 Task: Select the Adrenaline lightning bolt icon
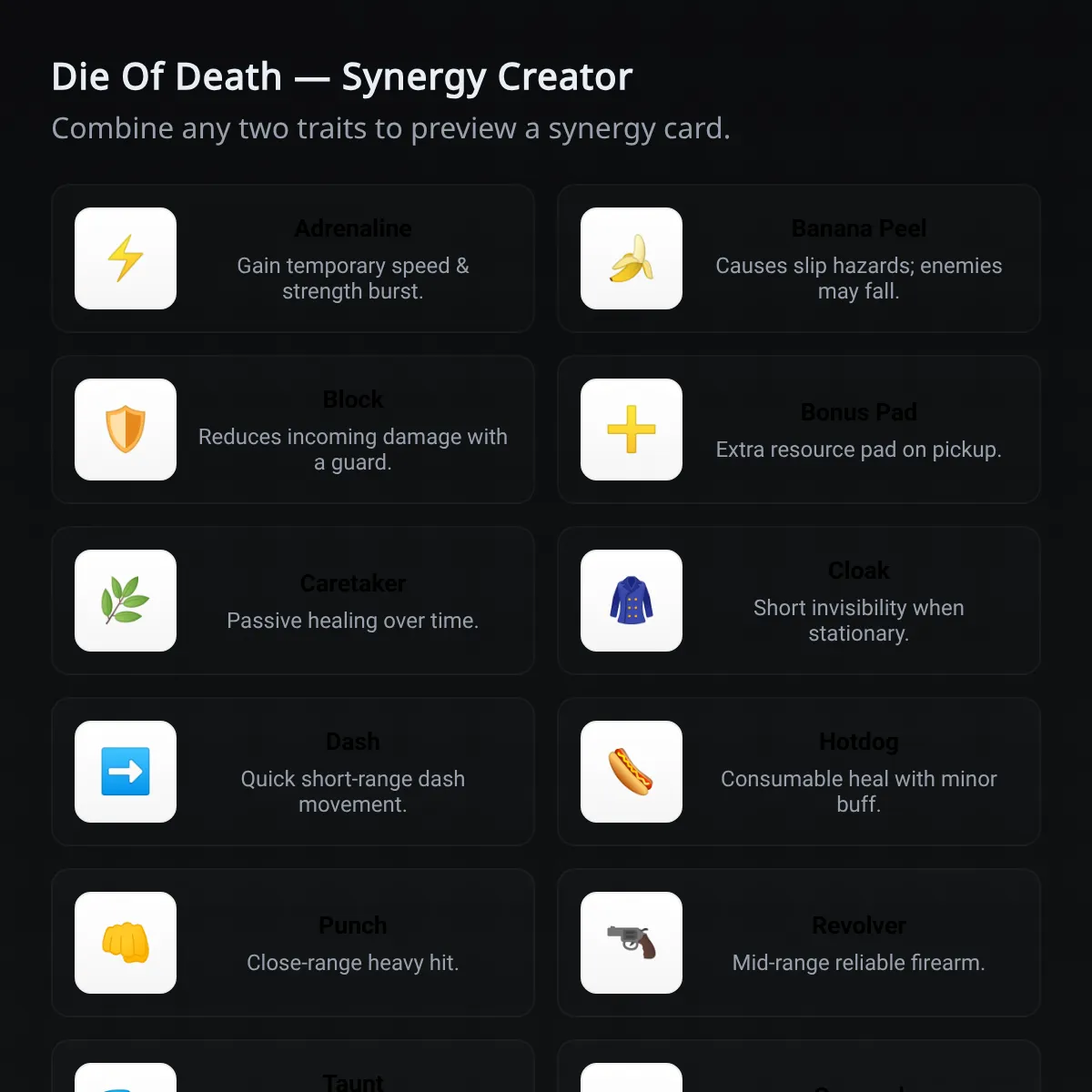[x=126, y=258]
